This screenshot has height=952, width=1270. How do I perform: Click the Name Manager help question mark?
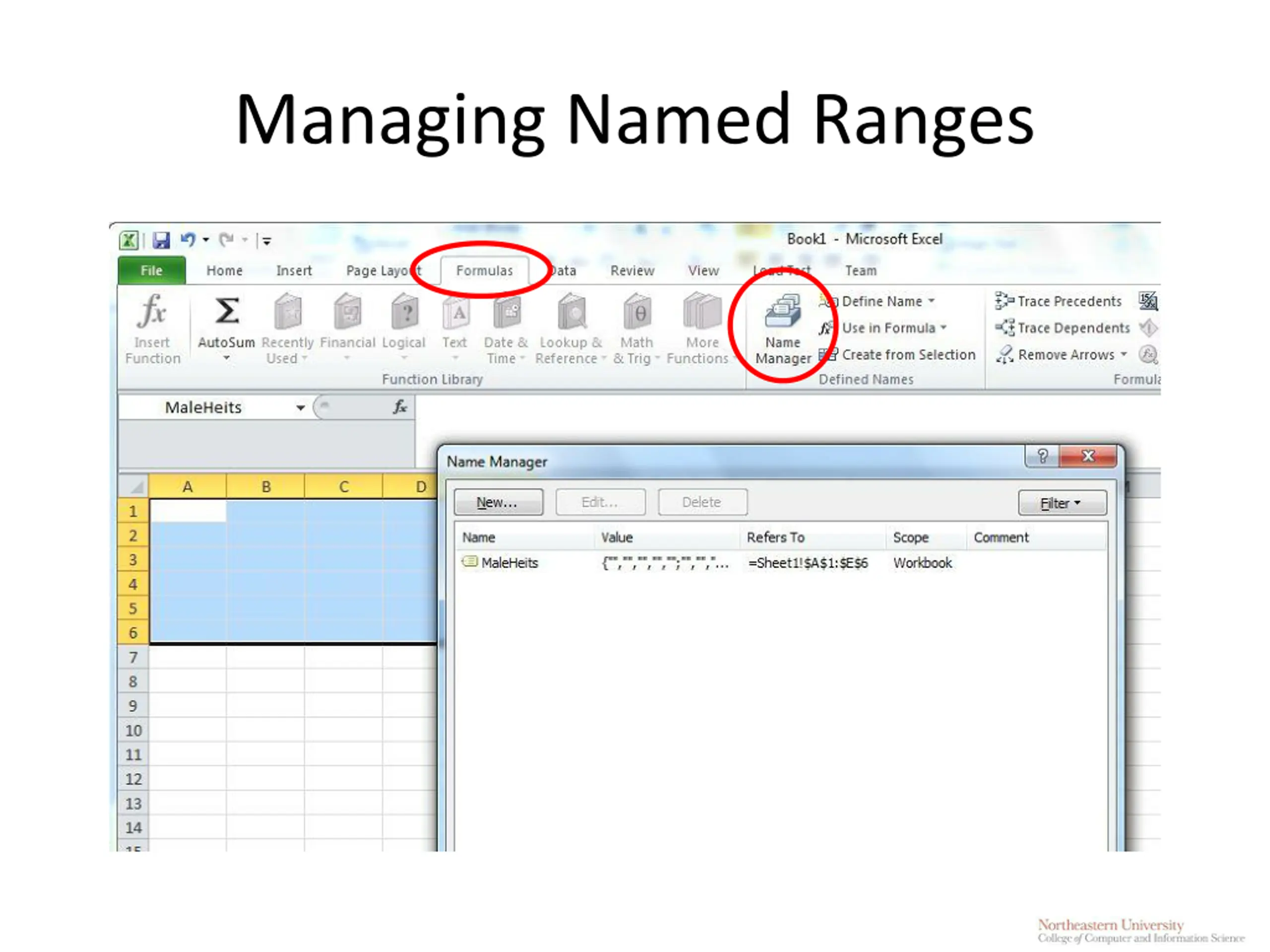[x=1043, y=456]
